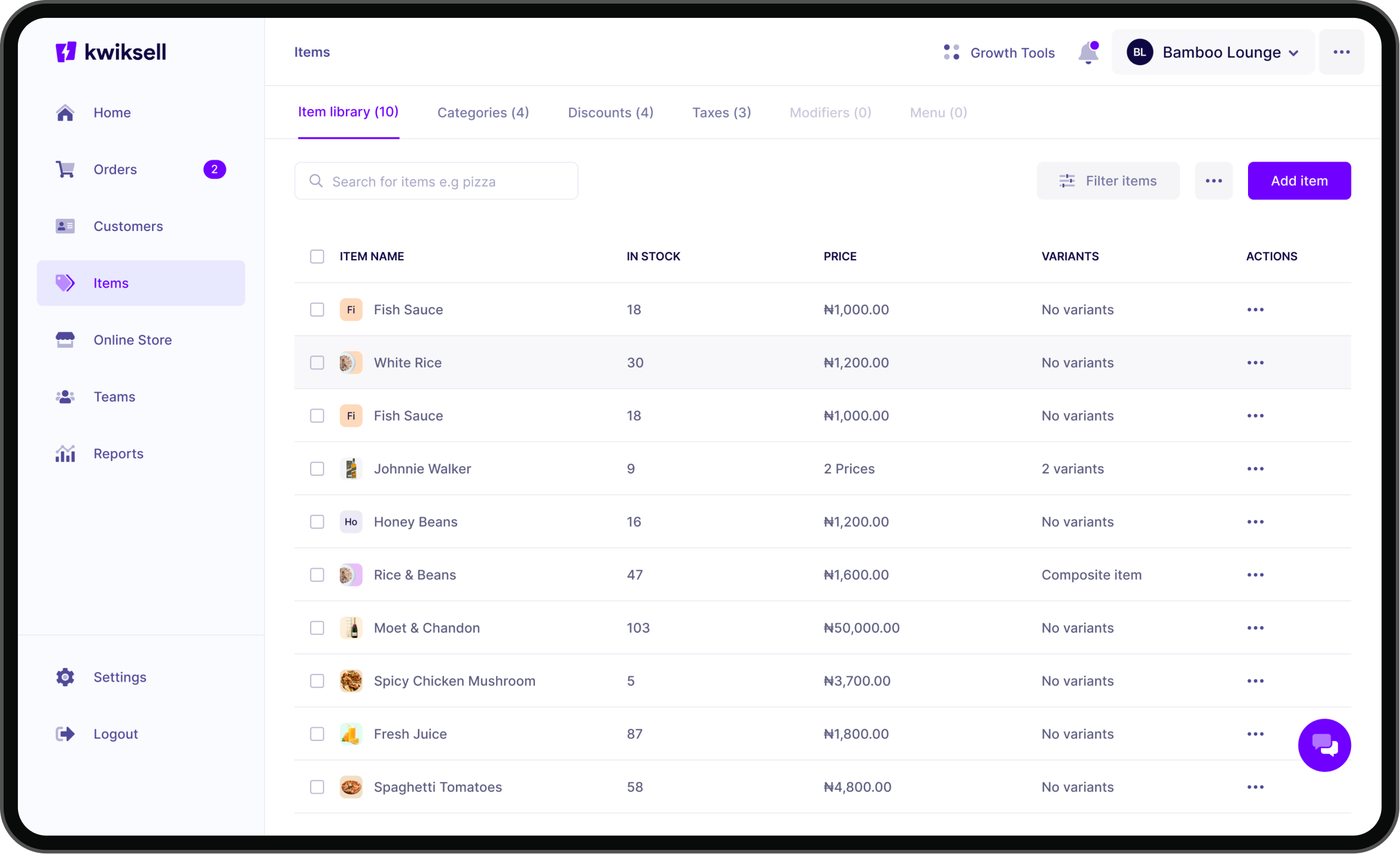Screen dimensions: 1400x854
Task: Expand the Bamboo Lounge account dropdown
Action: click(1213, 52)
